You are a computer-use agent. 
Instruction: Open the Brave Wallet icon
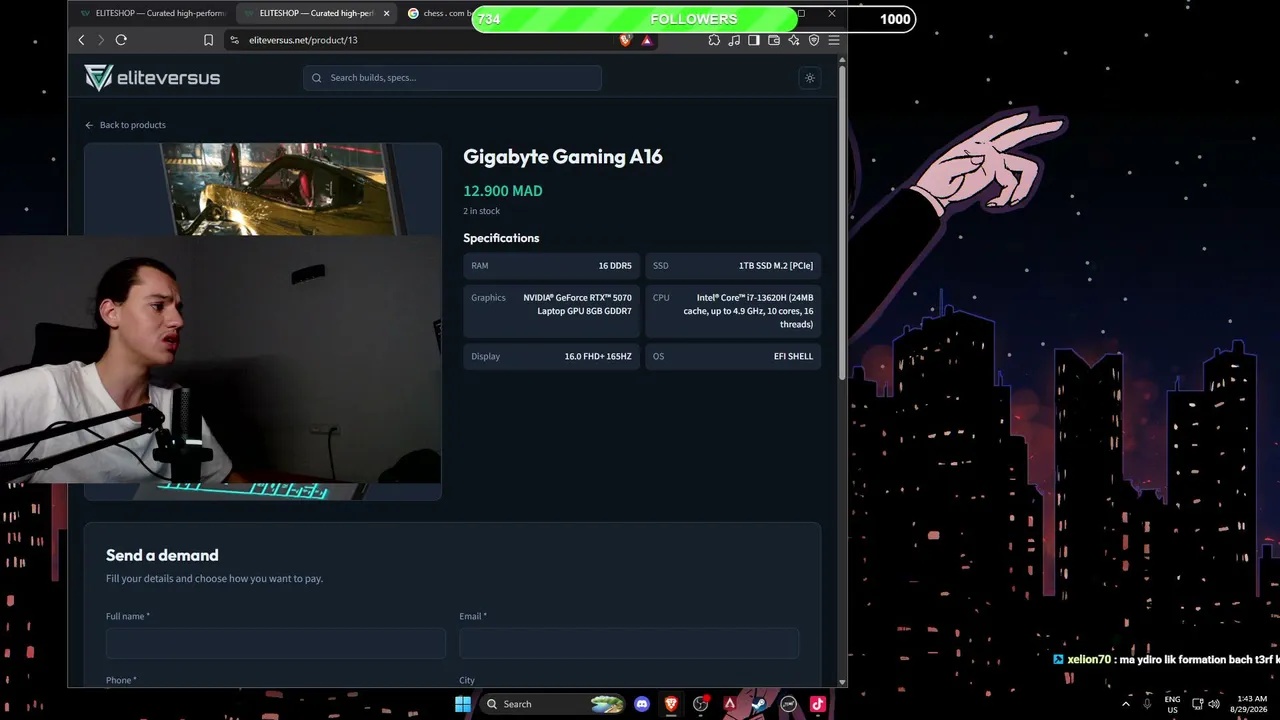click(x=774, y=40)
